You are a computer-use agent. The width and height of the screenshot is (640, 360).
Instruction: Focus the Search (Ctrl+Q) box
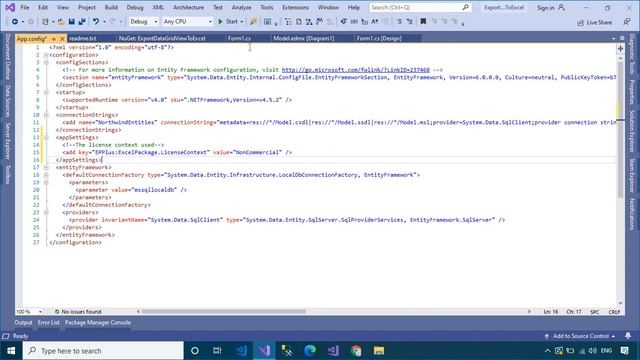point(420,7)
